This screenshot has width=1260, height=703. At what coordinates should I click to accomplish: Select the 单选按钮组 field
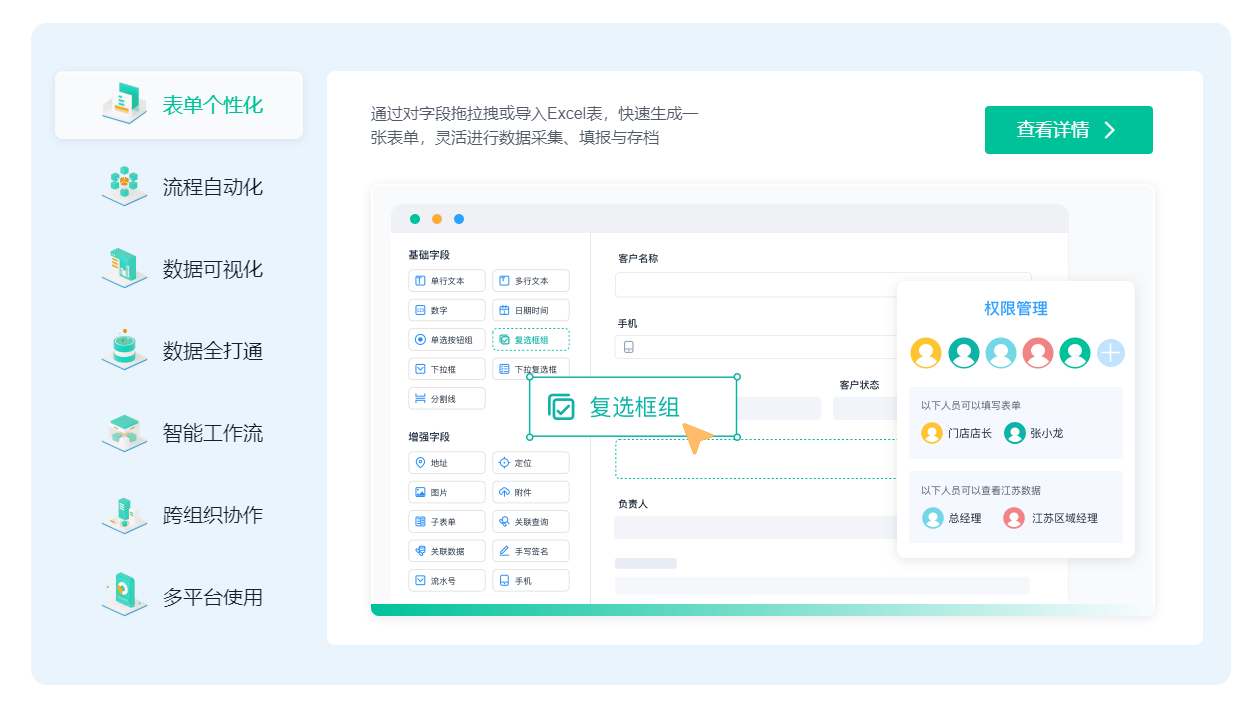[x=447, y=339]
